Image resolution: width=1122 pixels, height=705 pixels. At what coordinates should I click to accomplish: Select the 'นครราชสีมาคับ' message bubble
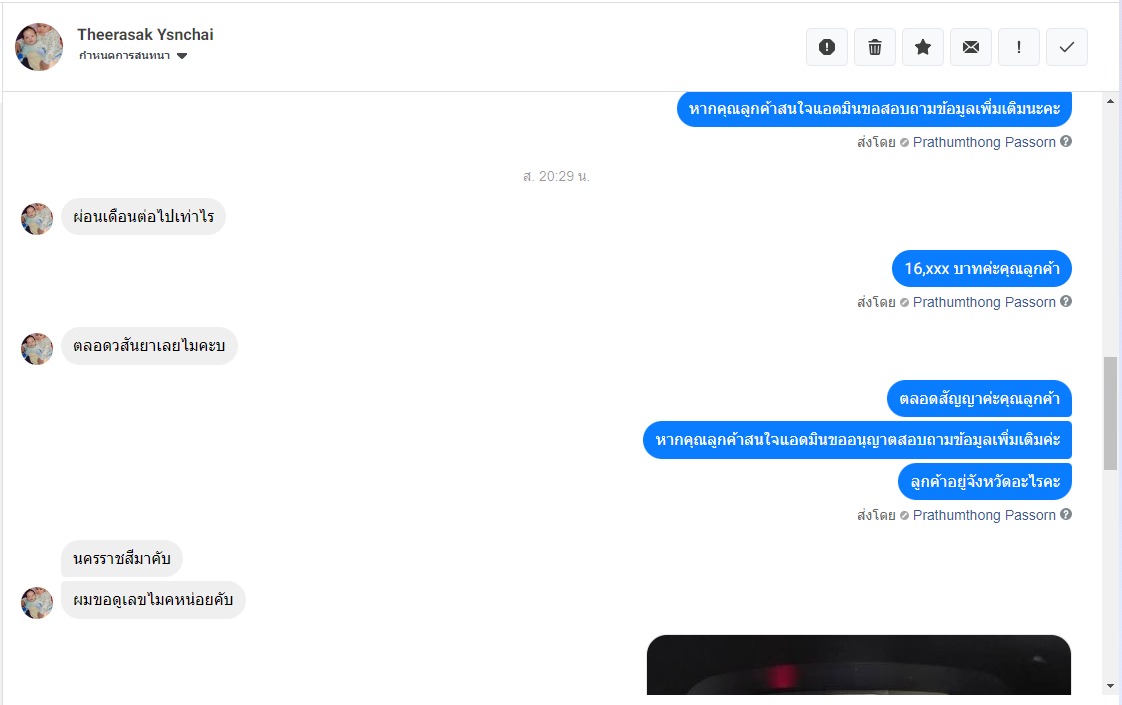click(122, 558)
